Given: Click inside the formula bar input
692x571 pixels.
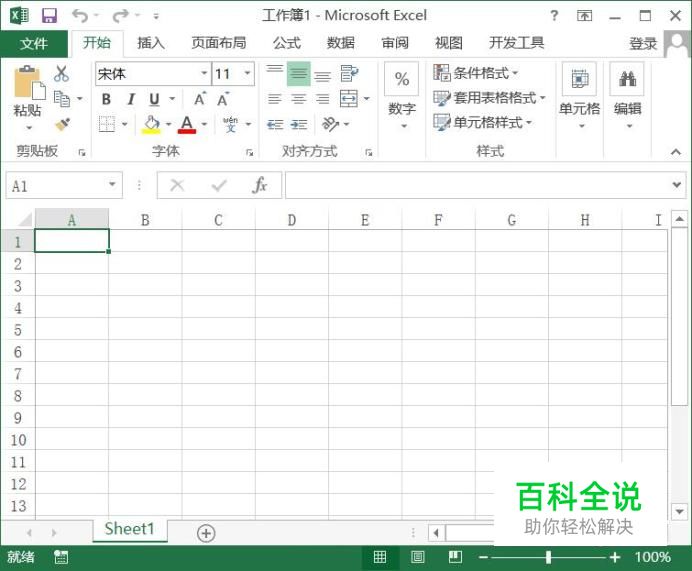Looking at the screenshot, I should point(478,185).
